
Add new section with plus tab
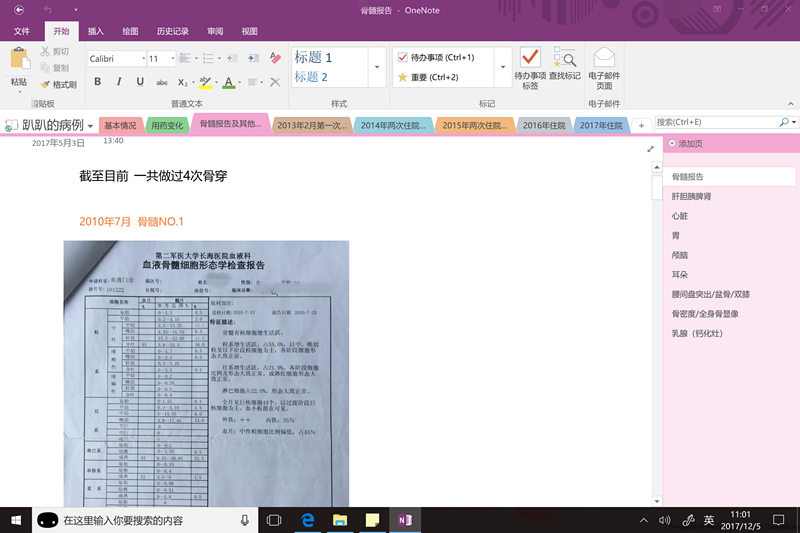pos(641,125)
